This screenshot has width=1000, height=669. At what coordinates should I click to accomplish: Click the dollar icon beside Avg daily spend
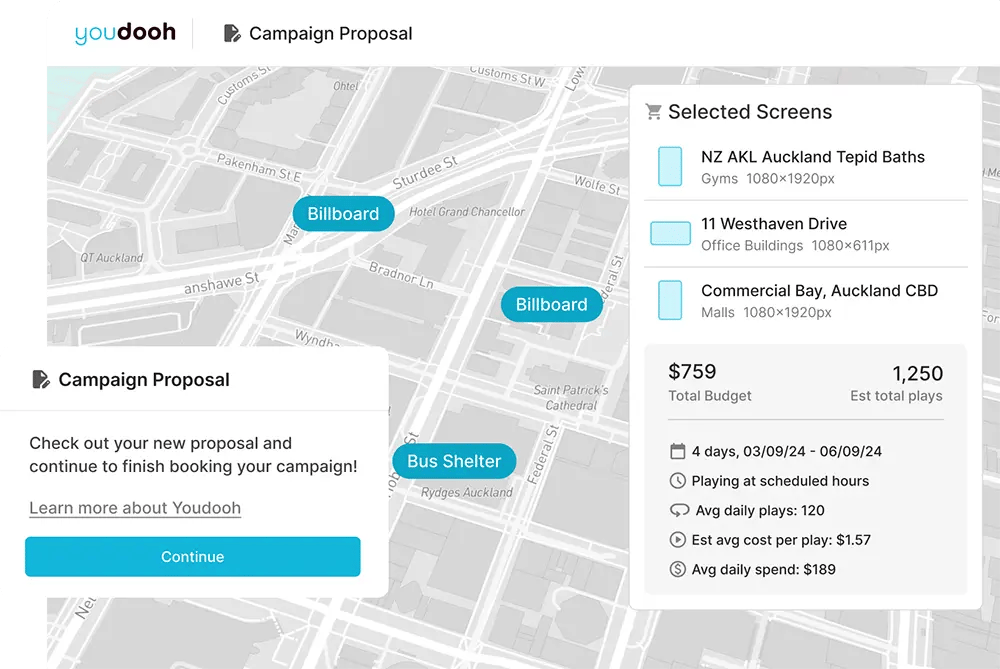677,570
